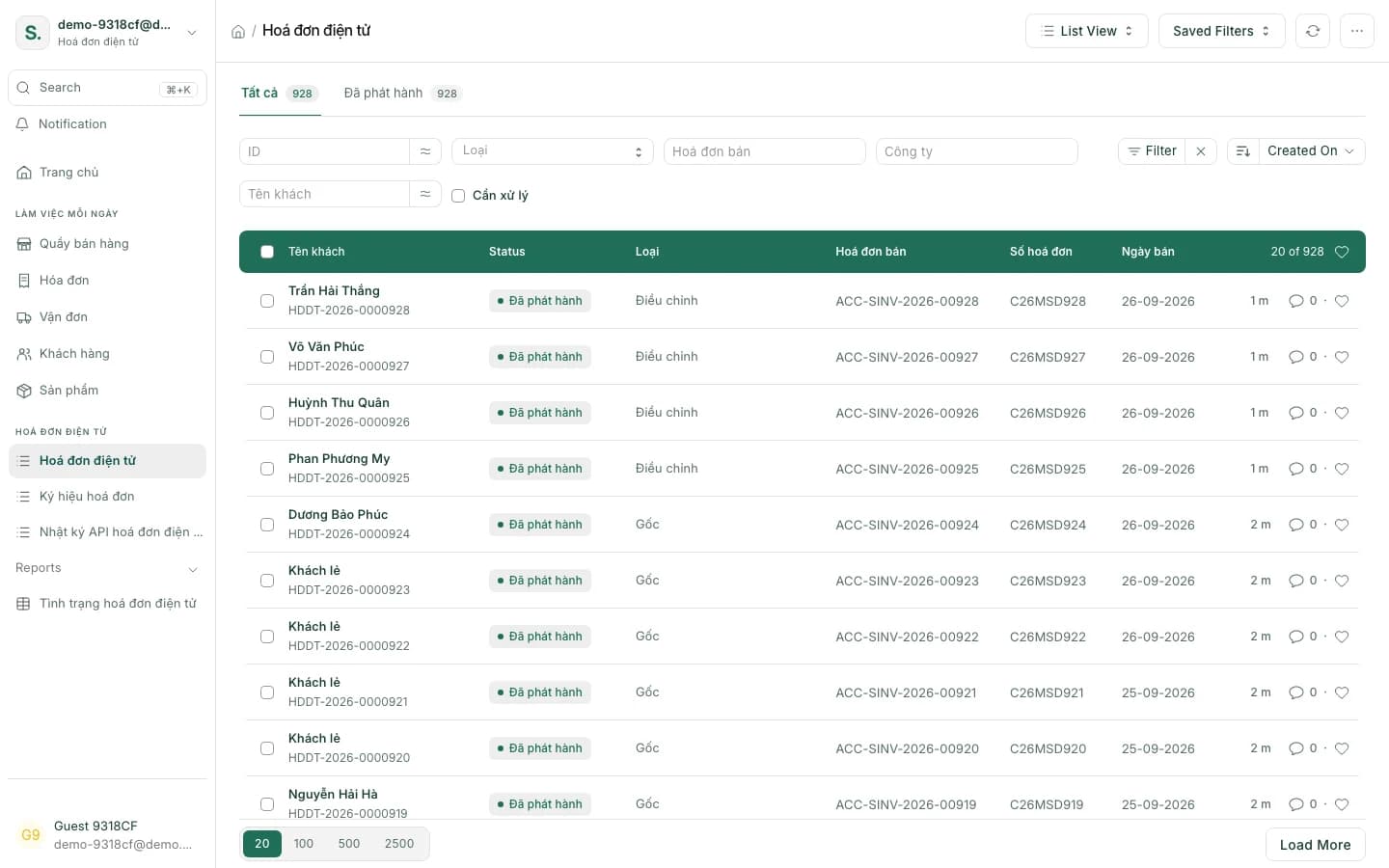The width and height of the screenshot is (1389, 868).
Task: Switch to the Đã phát hành tab
Action: (x=403, y=94)
